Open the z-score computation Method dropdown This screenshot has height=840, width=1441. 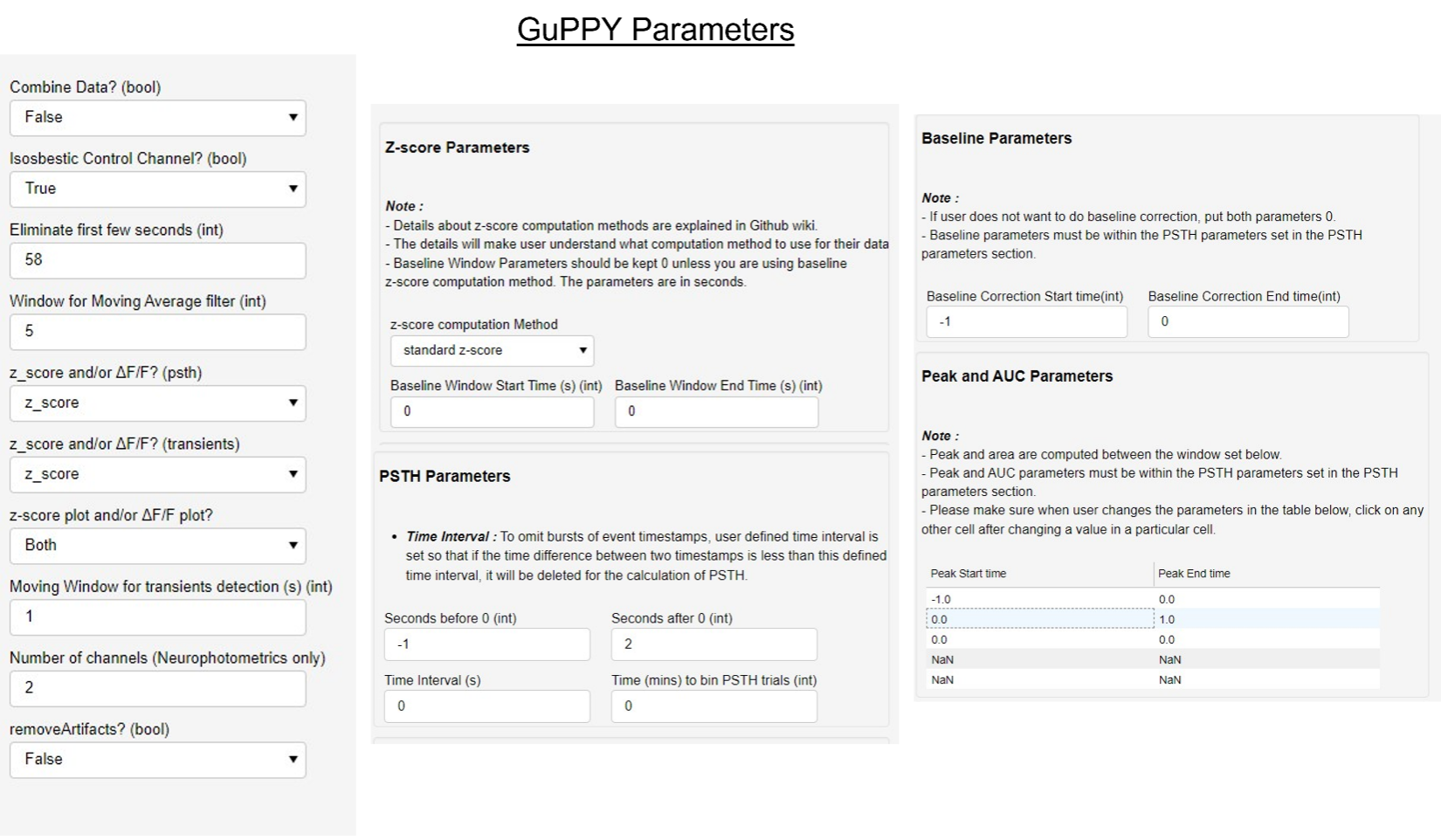492,350
